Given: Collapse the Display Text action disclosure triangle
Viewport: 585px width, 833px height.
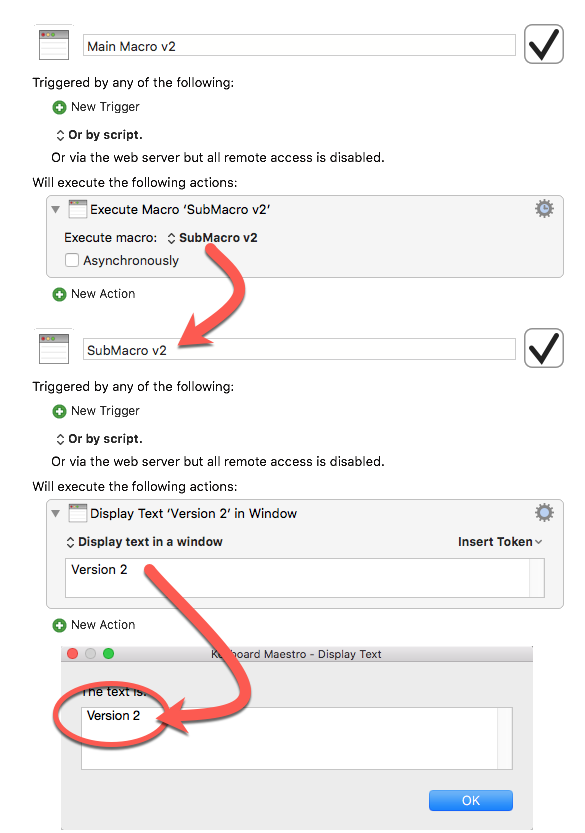Looking at the screenshot, I should [56, 513].
